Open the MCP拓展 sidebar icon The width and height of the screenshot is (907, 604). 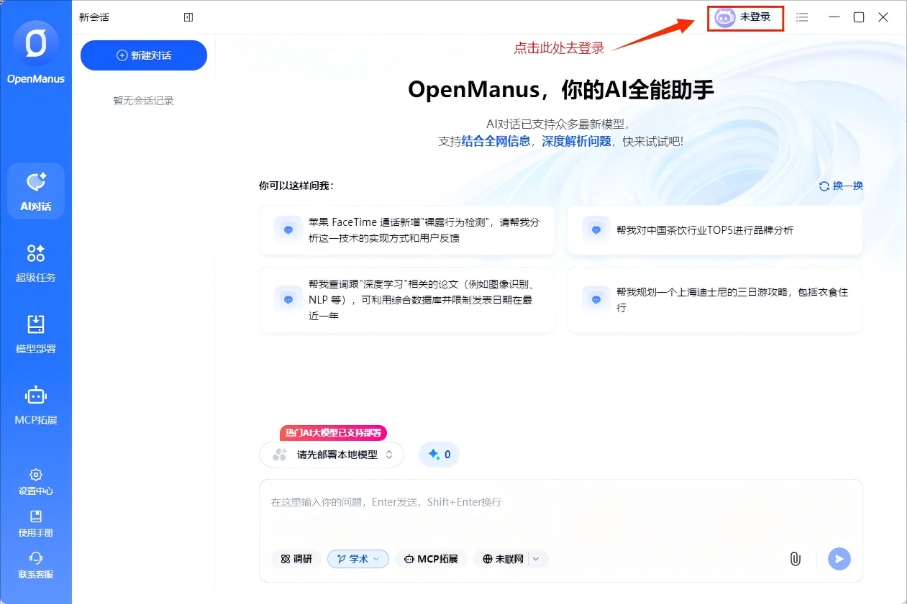click(x=36, y=405)
